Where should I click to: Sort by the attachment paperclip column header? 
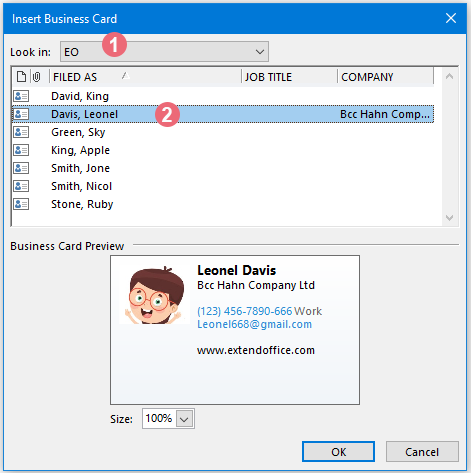pyautogui.click(x=37, y=77)
